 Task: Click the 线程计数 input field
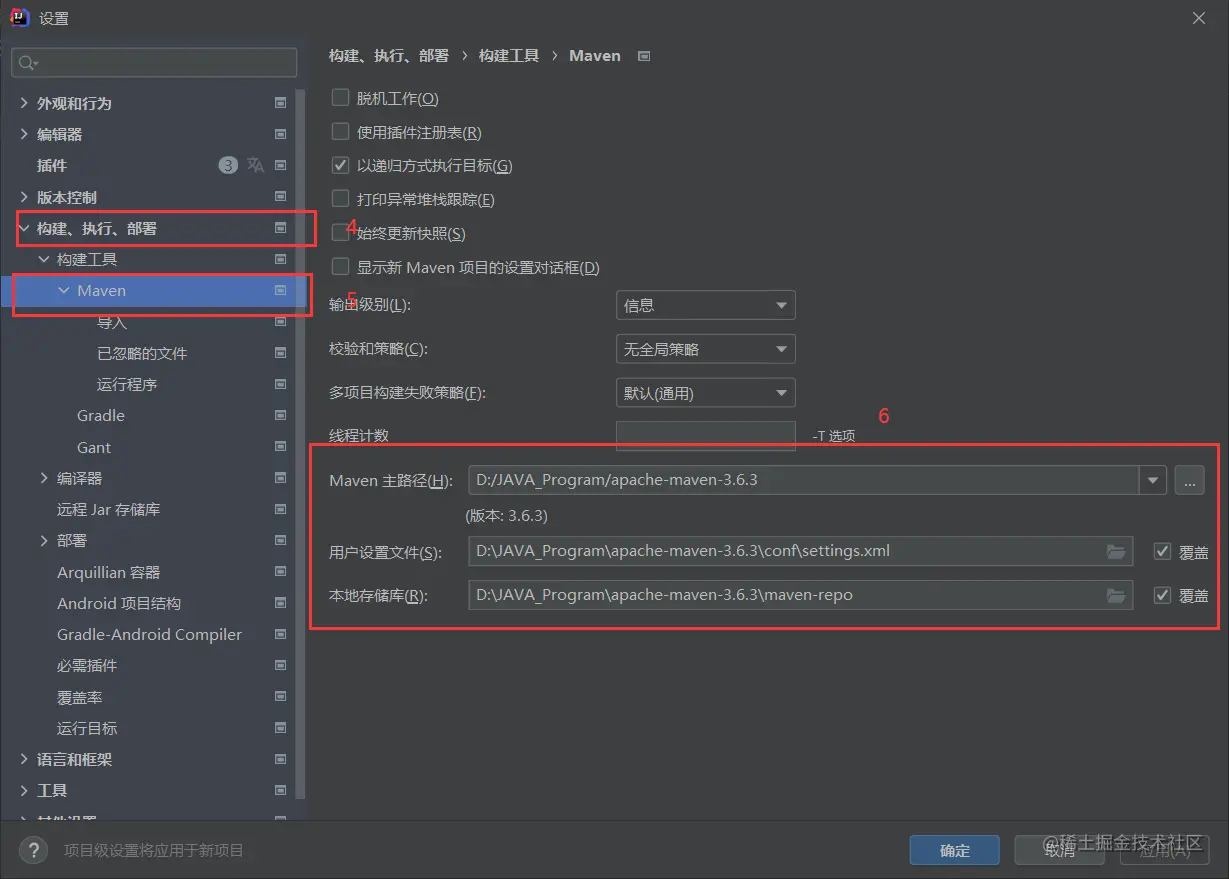coord(705,436)
